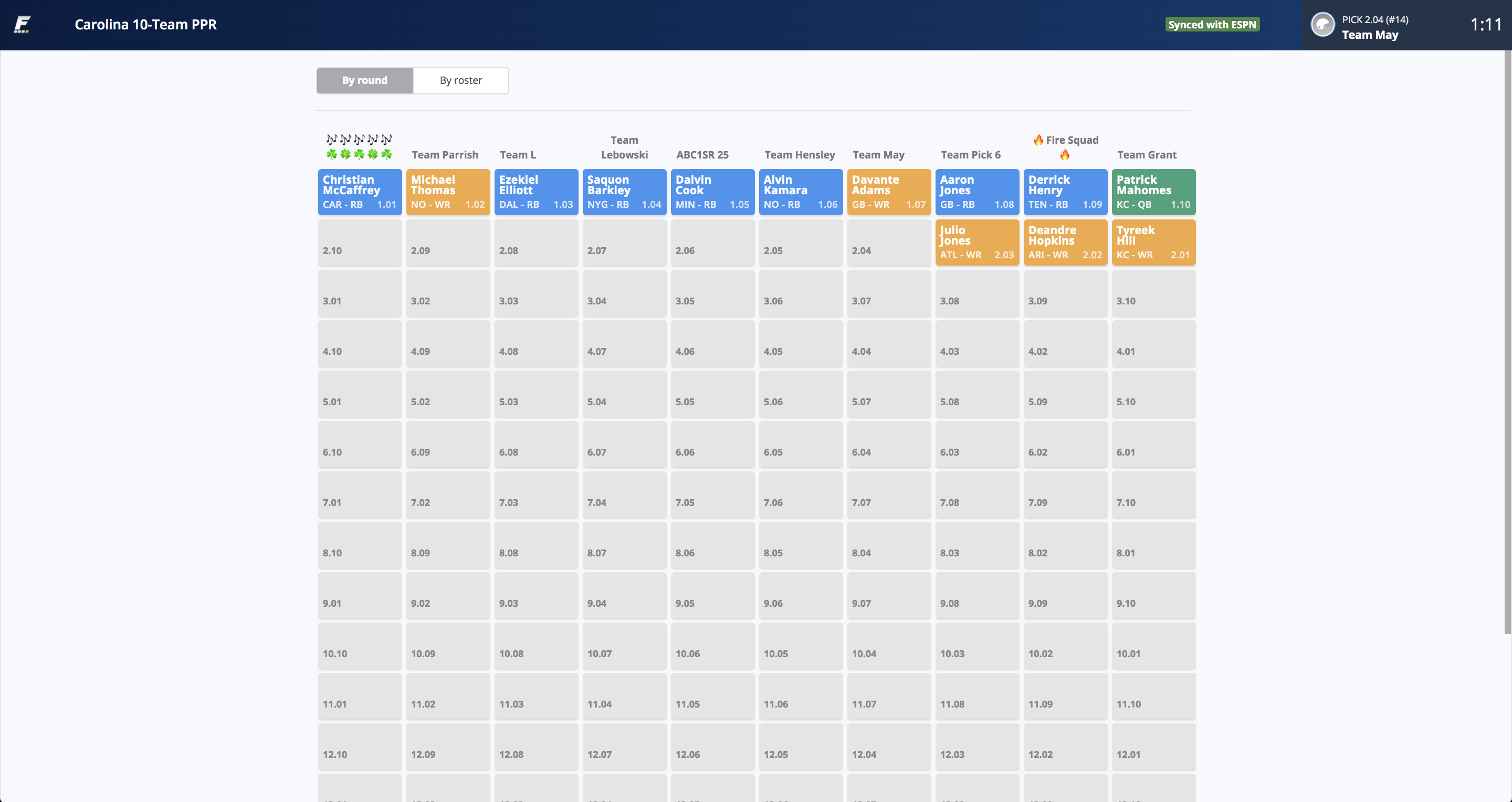
Task: Click the Team Pick 6 column header
Action: click(x=971, y=154)
